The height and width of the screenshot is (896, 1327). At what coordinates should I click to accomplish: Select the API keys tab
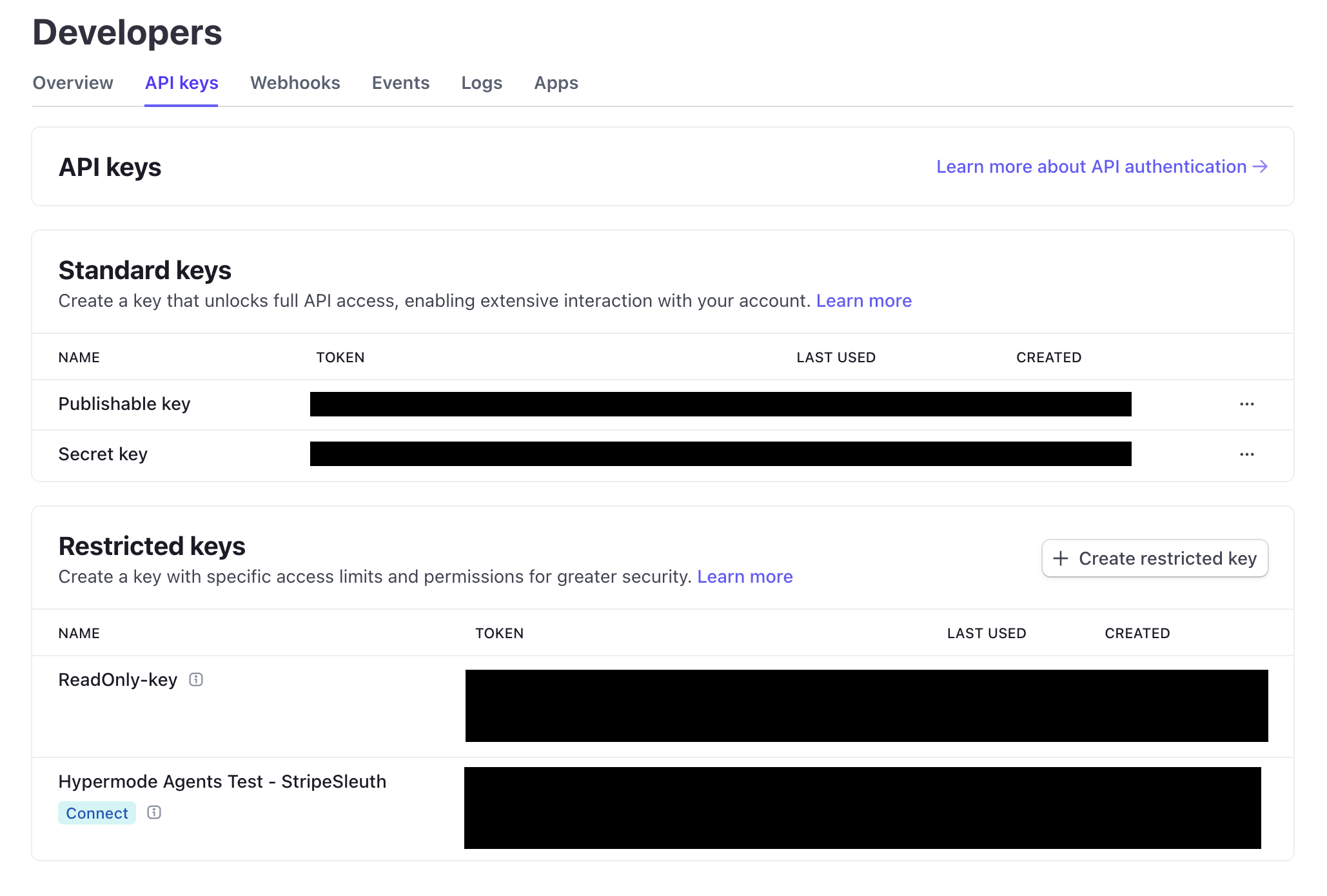[x=181, y=83]
